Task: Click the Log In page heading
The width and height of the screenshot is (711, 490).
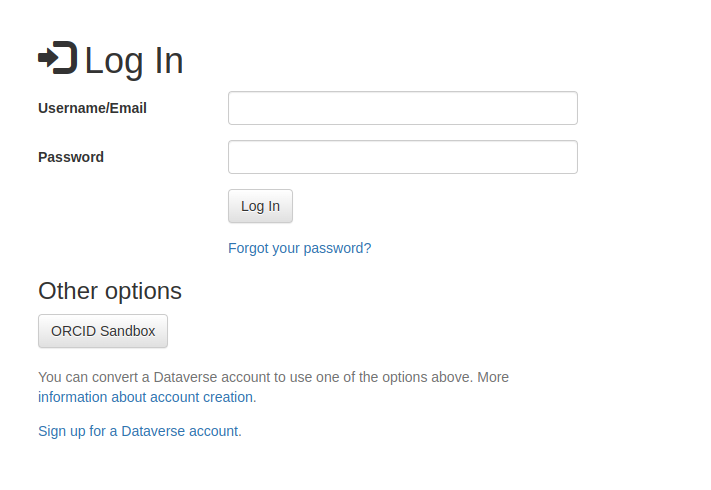Action: coord(133,61)
